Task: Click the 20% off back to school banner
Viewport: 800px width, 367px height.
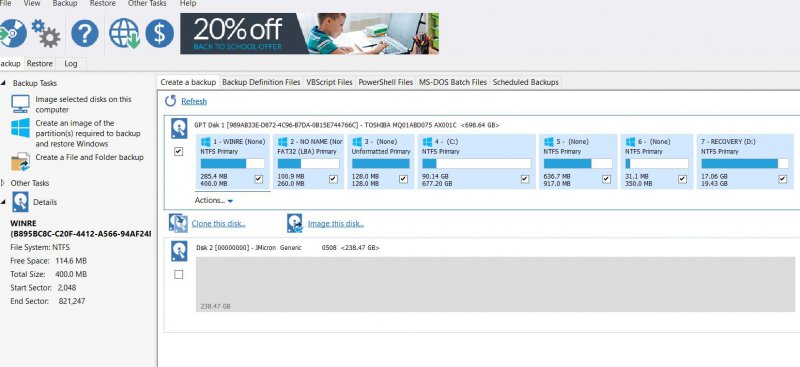Action: click(x=309, y=34)
